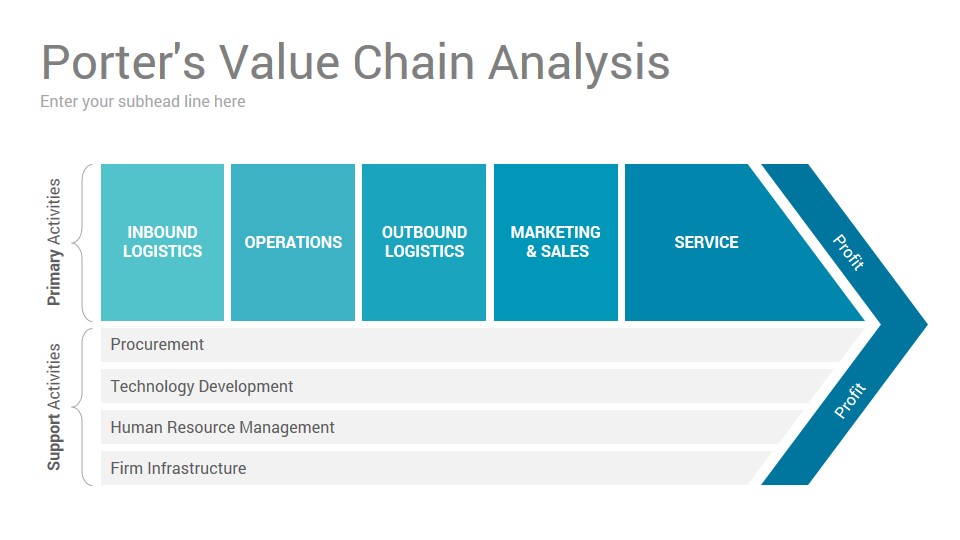Select the Outbound Logistics block
The image size is (960, 540).
(x=424, y=242)
